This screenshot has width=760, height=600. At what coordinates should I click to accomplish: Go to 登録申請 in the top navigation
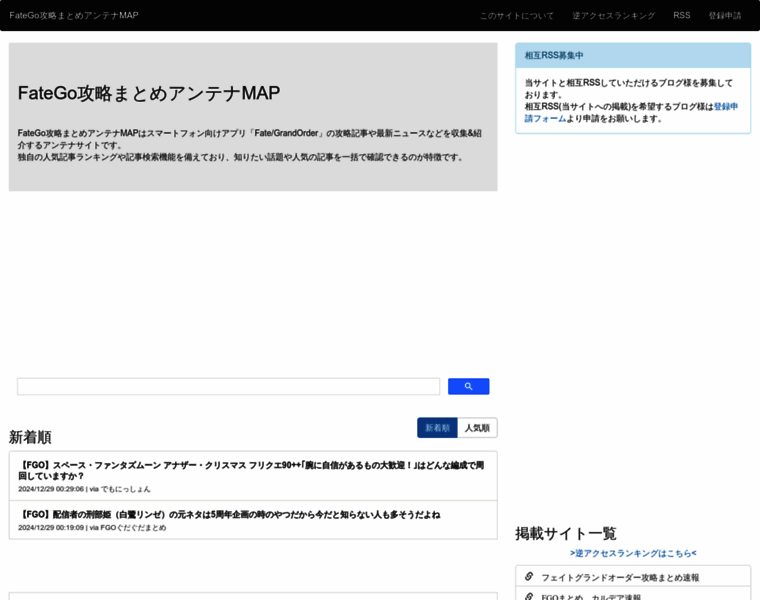tap(725, 16)
